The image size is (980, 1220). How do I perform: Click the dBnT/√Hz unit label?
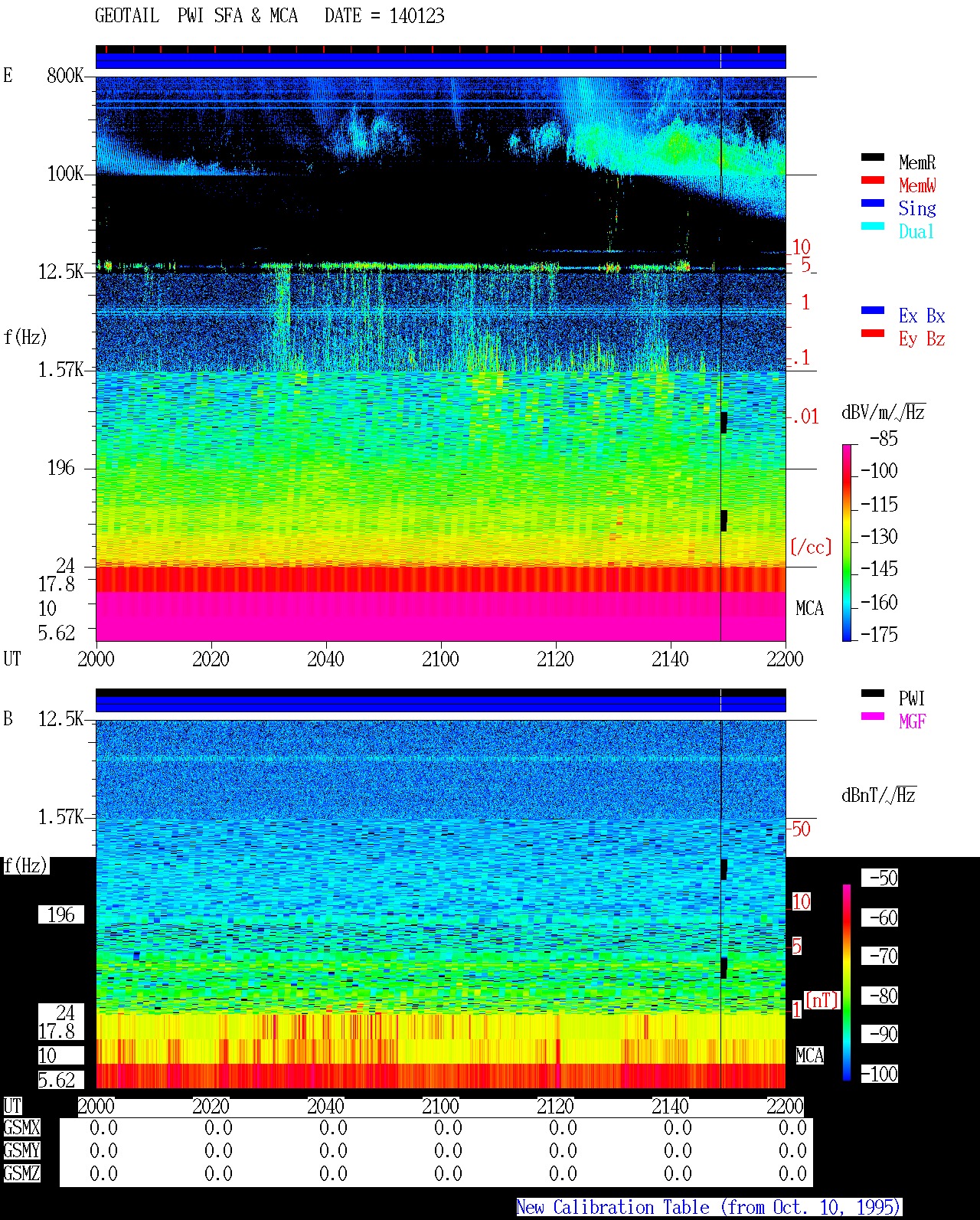[879, 795]
